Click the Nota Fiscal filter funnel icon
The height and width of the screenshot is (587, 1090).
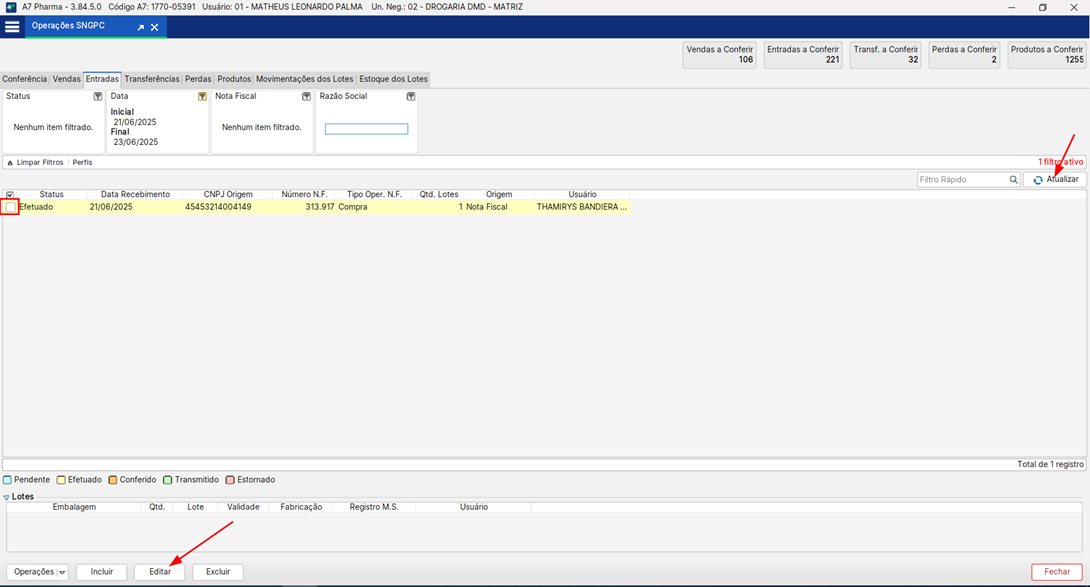click(x=306, y=97)
